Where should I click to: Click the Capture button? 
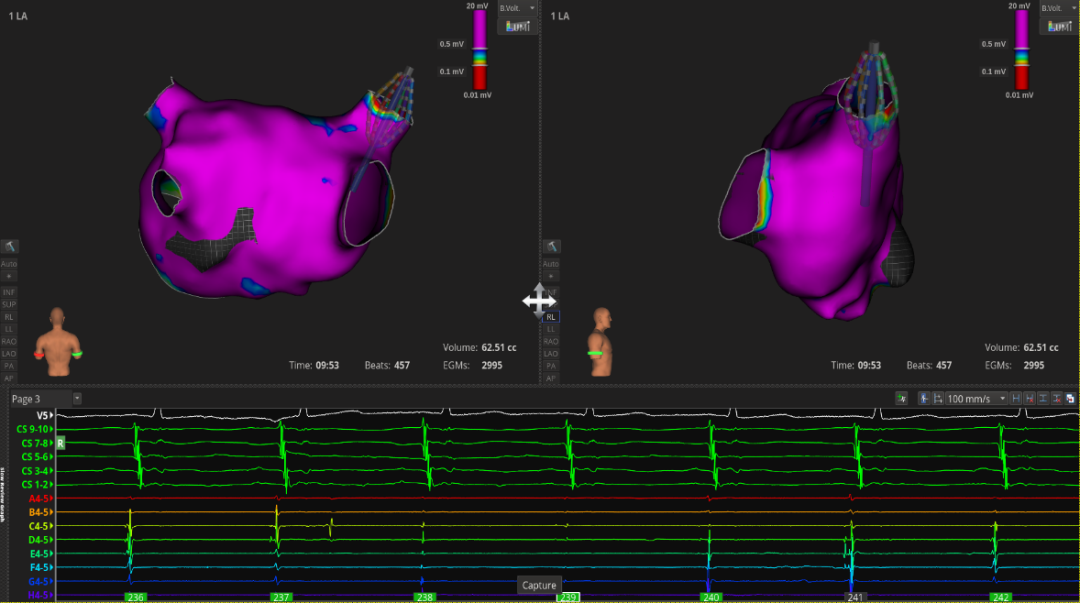pos(539,585)
